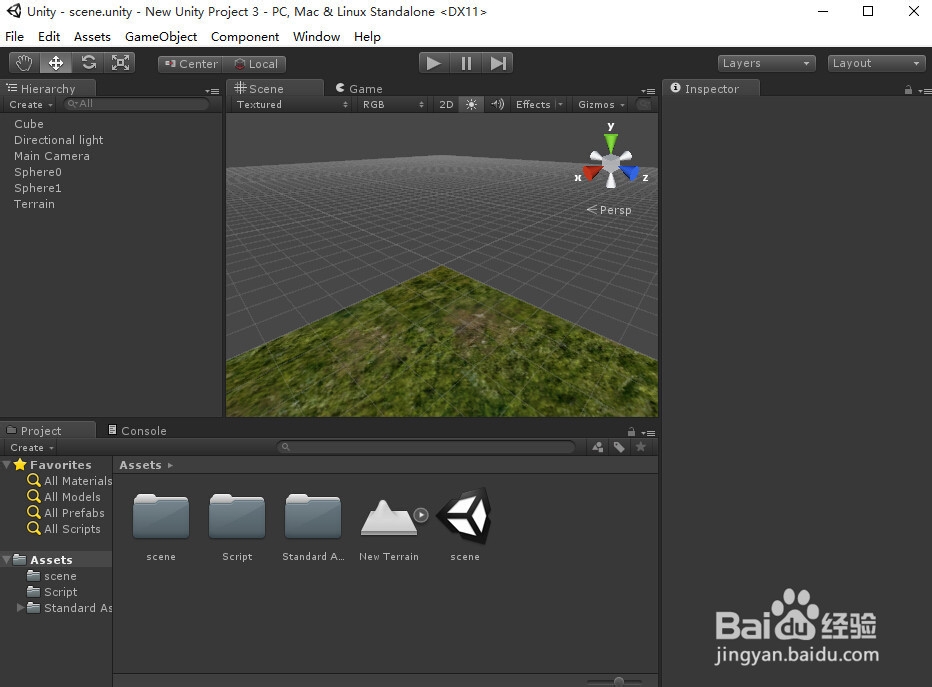Open the Window menu
932x687 pixels.
316,37
